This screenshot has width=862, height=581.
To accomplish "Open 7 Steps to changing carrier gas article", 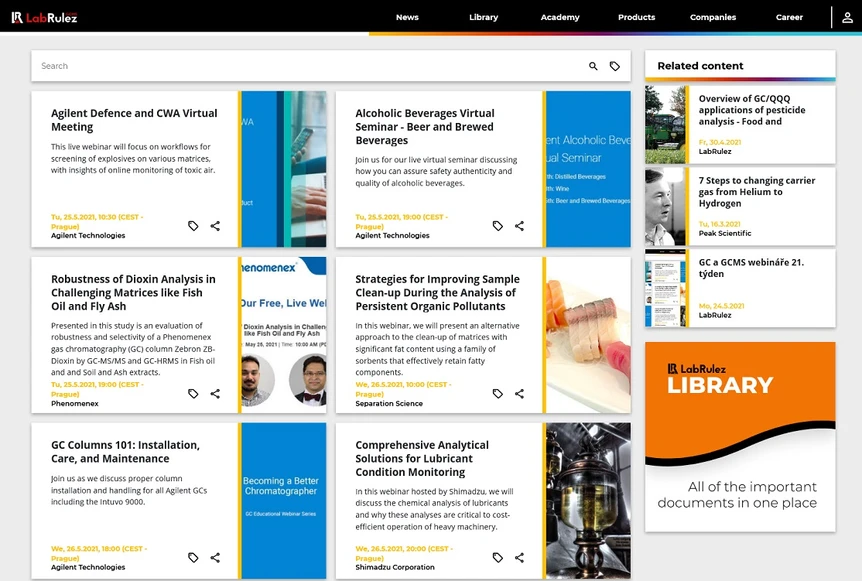I will pos(756,192).
